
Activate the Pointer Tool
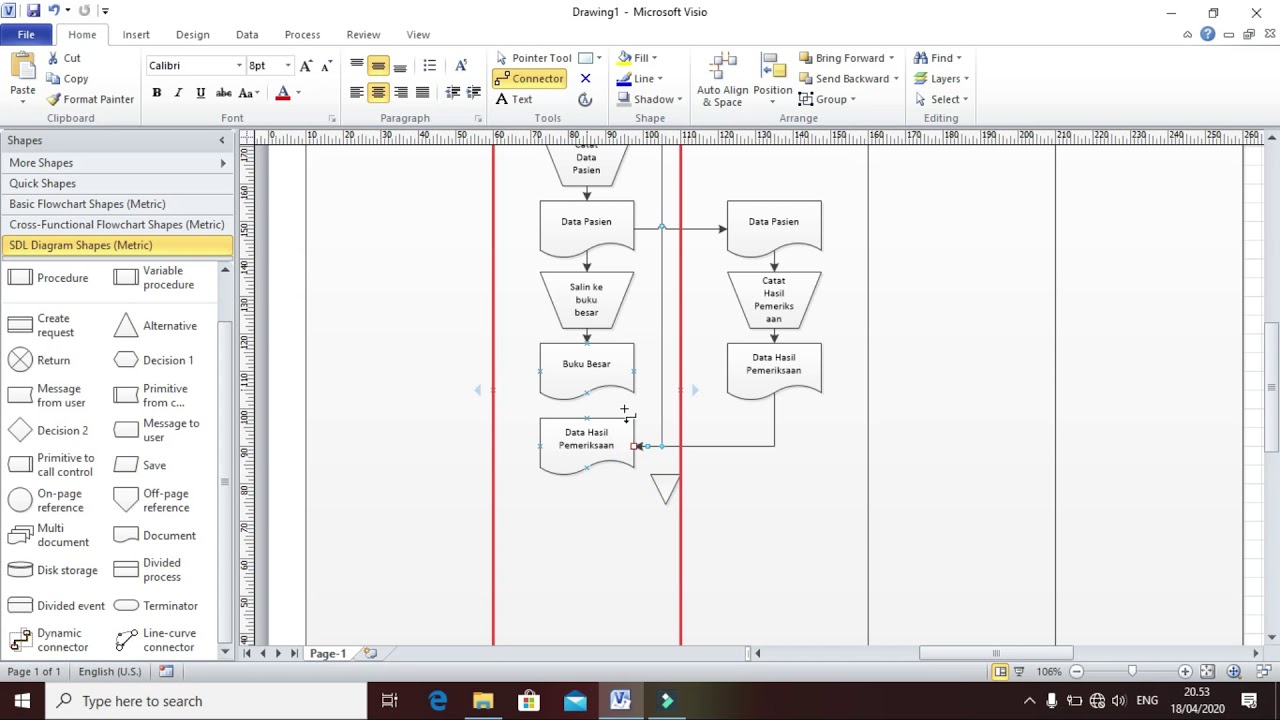(x=533, y=58)
